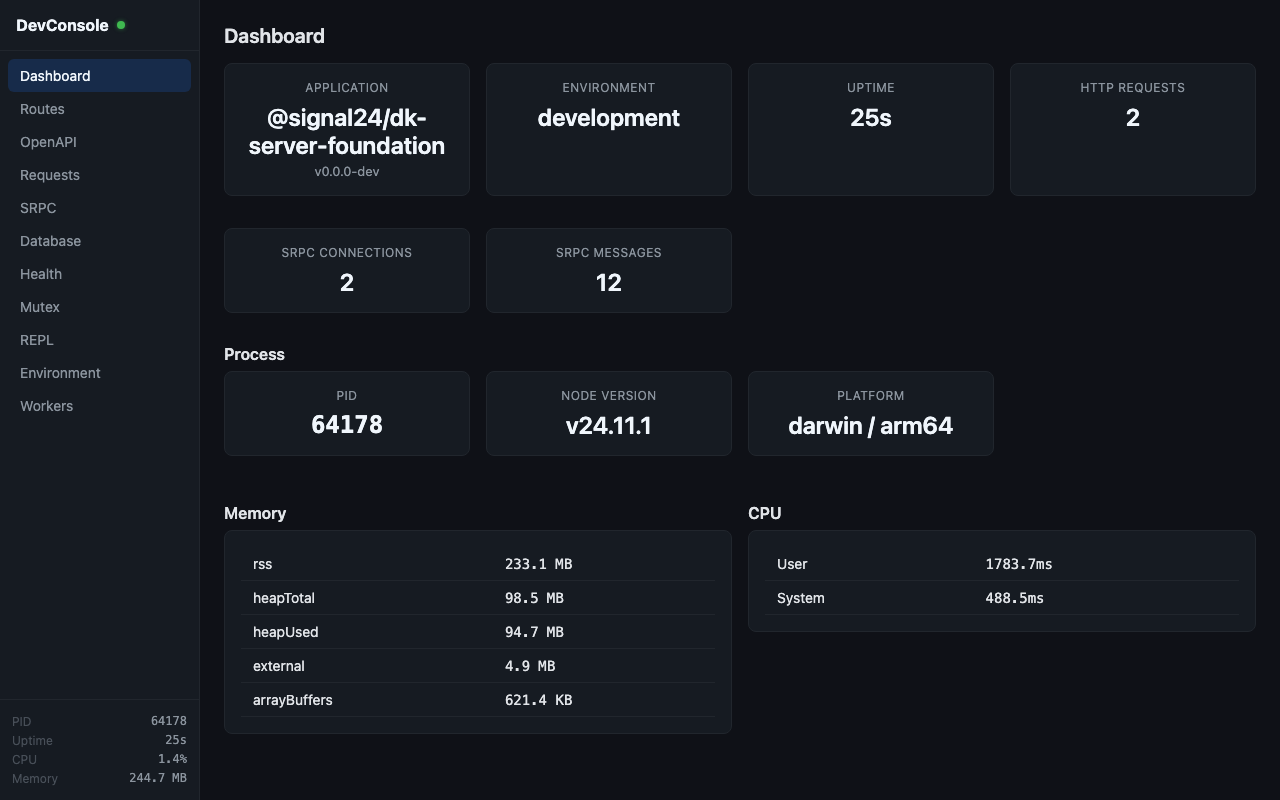
Task: Click the SRPC CONNECTIONS card
Action: [x=347, y=270]
